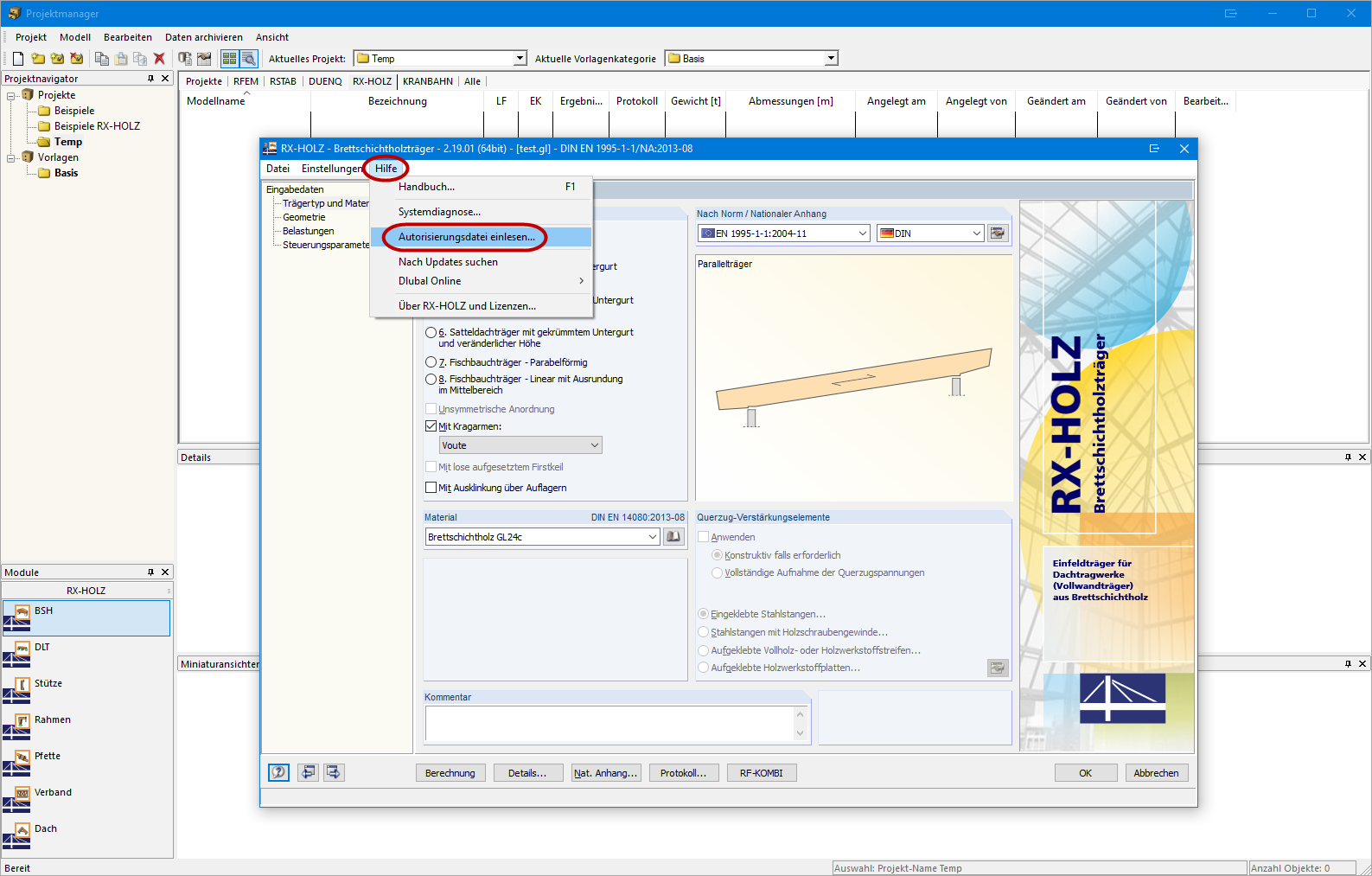Screen dimensions: 1372x876
Task: Select Nach Updates suchen menu entry
Action: point(481,262)
